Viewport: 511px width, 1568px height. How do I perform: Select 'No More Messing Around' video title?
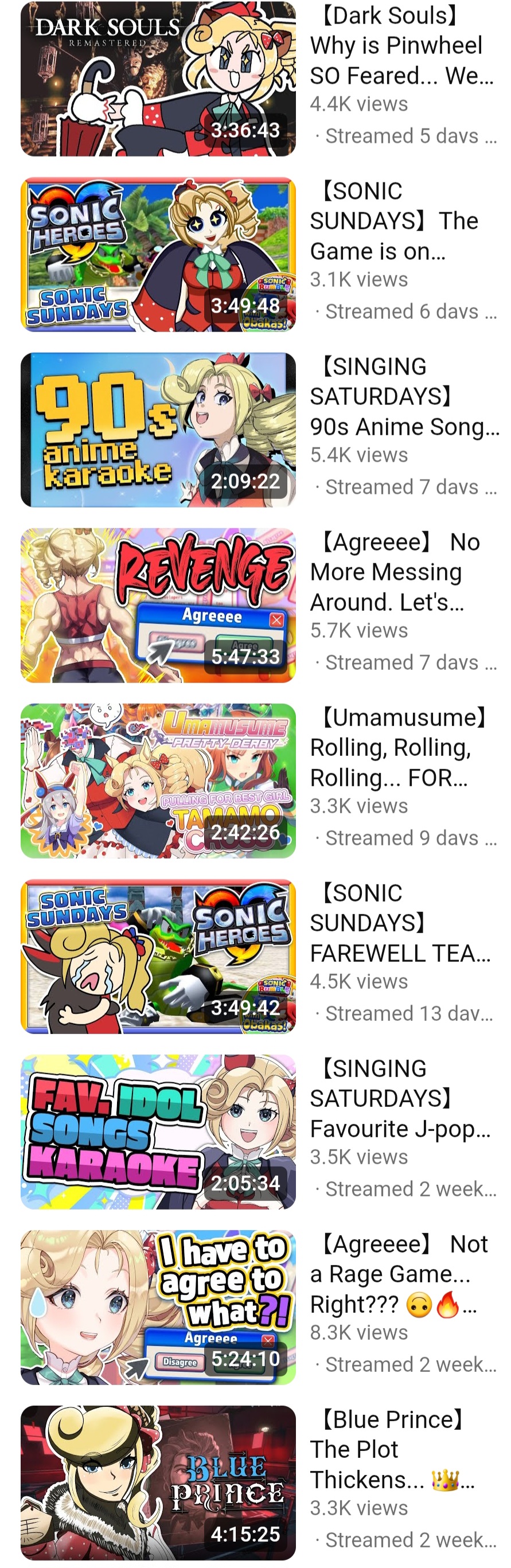click(x=395, y=572)
